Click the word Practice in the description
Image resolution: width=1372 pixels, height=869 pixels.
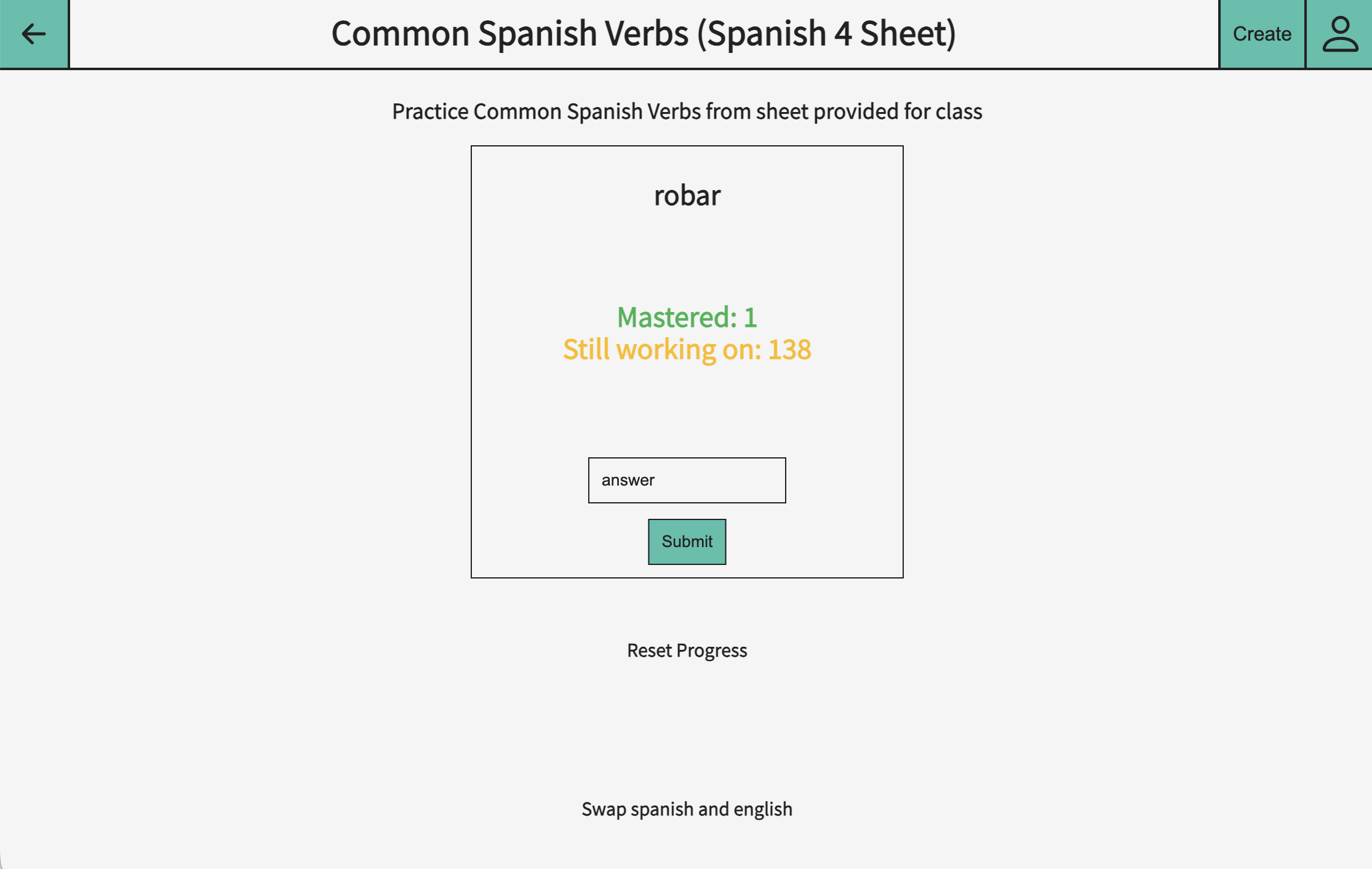pyautogui.click(x=430, y=111)
